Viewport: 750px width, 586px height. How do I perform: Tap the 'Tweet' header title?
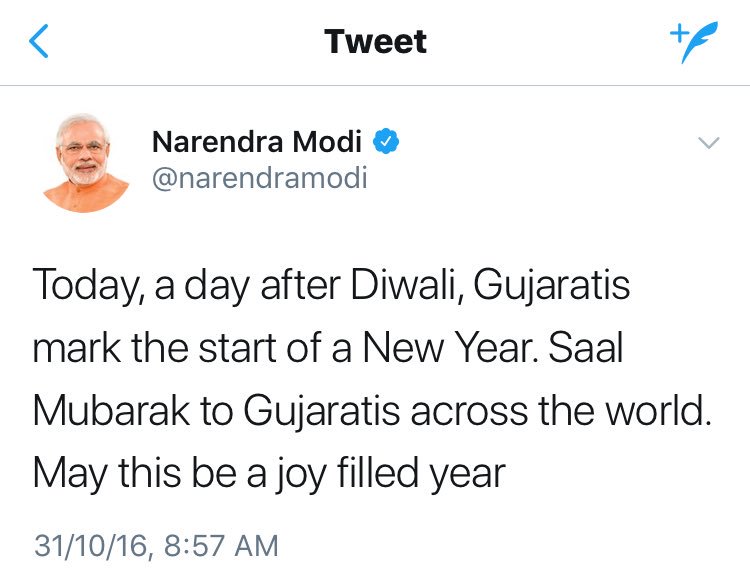pos(375,42)
